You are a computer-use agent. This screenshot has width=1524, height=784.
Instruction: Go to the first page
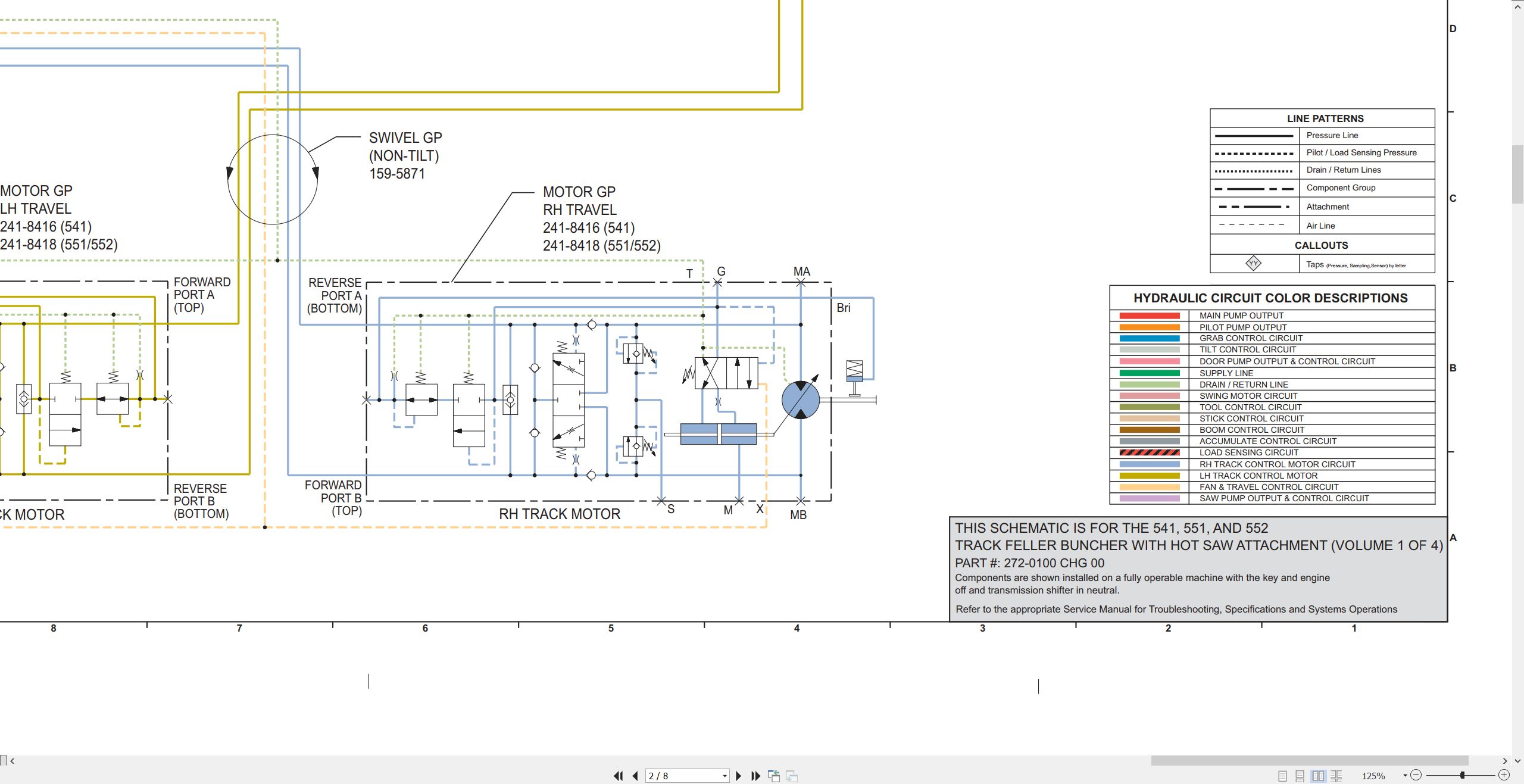pyautogui.click(x=619, y=776)
